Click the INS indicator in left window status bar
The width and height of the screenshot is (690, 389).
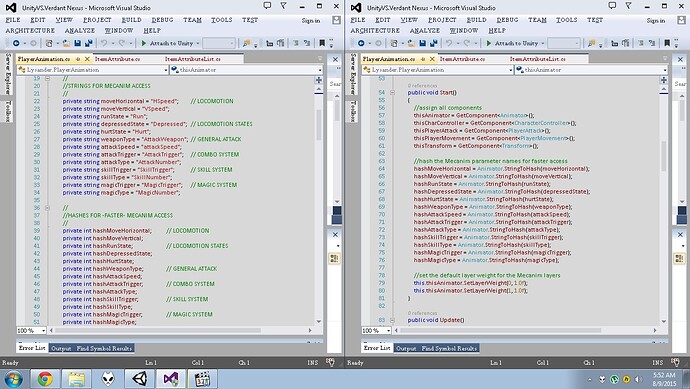(x=312, y=363)
